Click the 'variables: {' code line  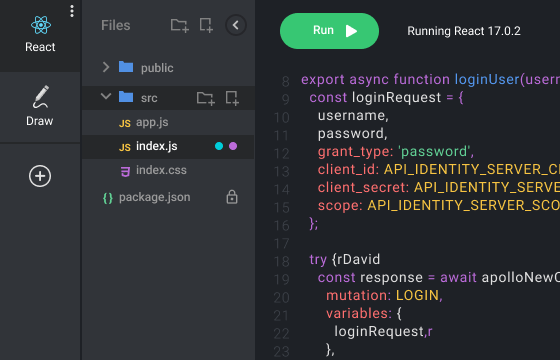pos(364,314)
